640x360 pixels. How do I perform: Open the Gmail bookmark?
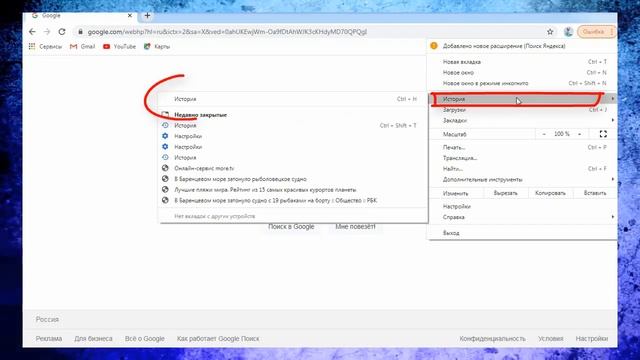tap(82, 47)
